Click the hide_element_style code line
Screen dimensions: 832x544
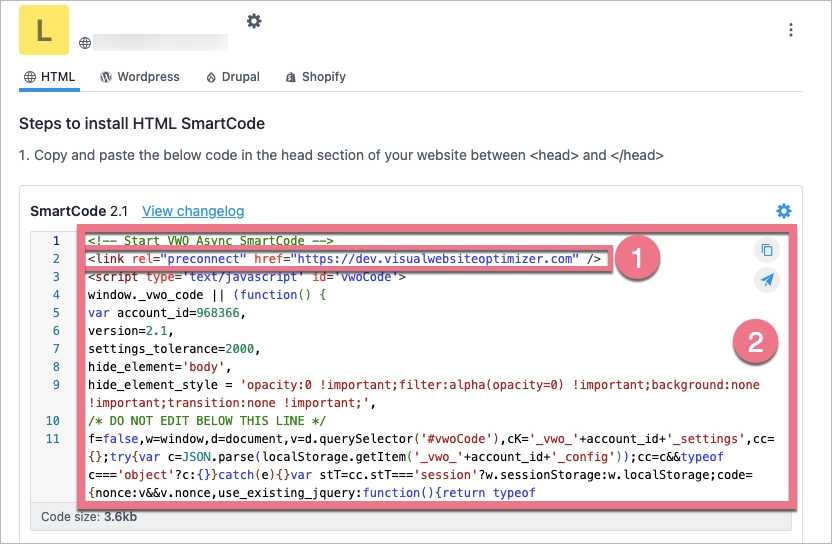[x=424, y=394]
